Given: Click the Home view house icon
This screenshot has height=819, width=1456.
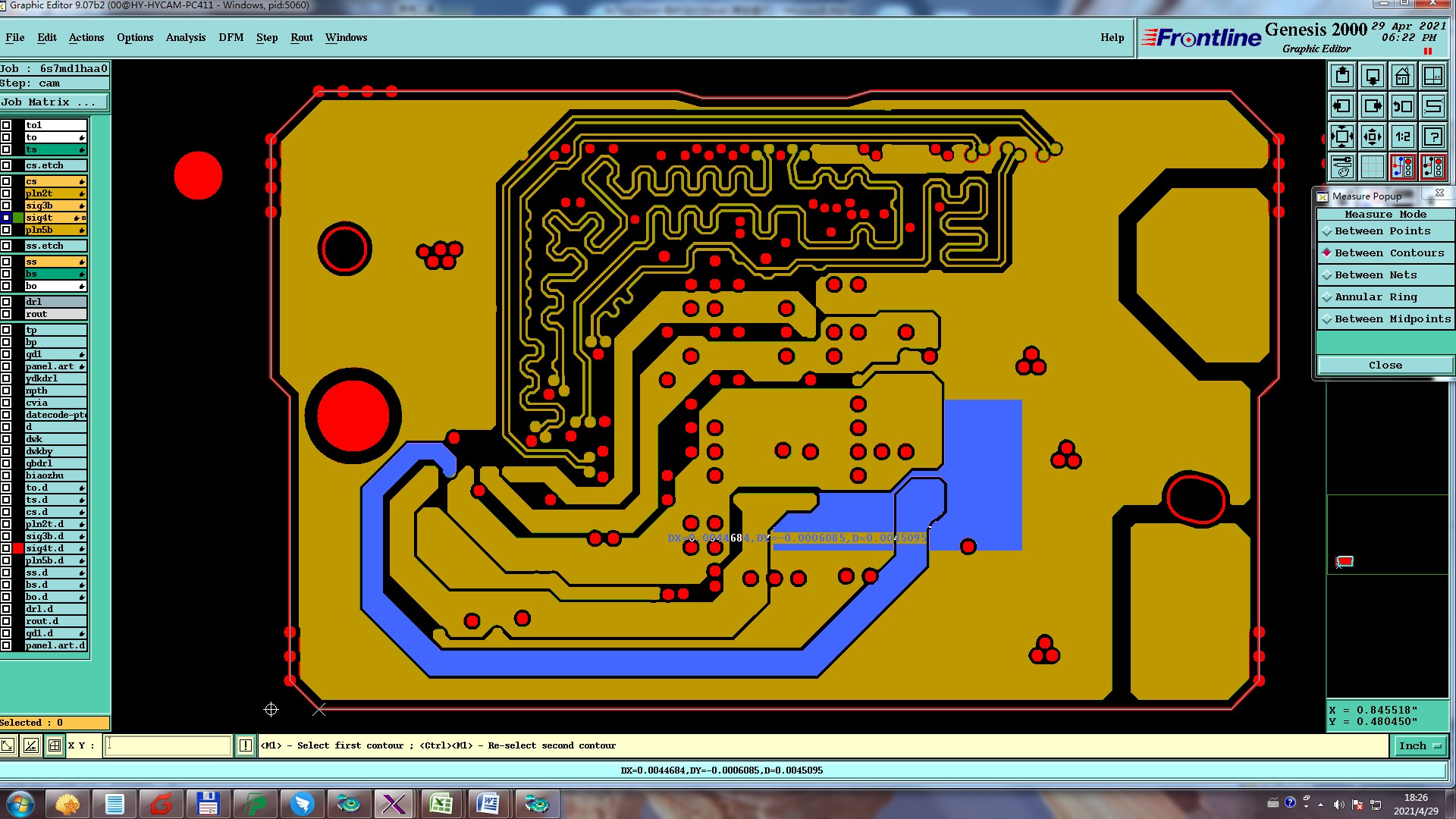Looking at the screenshot, I should click(x=1402, y=76).
